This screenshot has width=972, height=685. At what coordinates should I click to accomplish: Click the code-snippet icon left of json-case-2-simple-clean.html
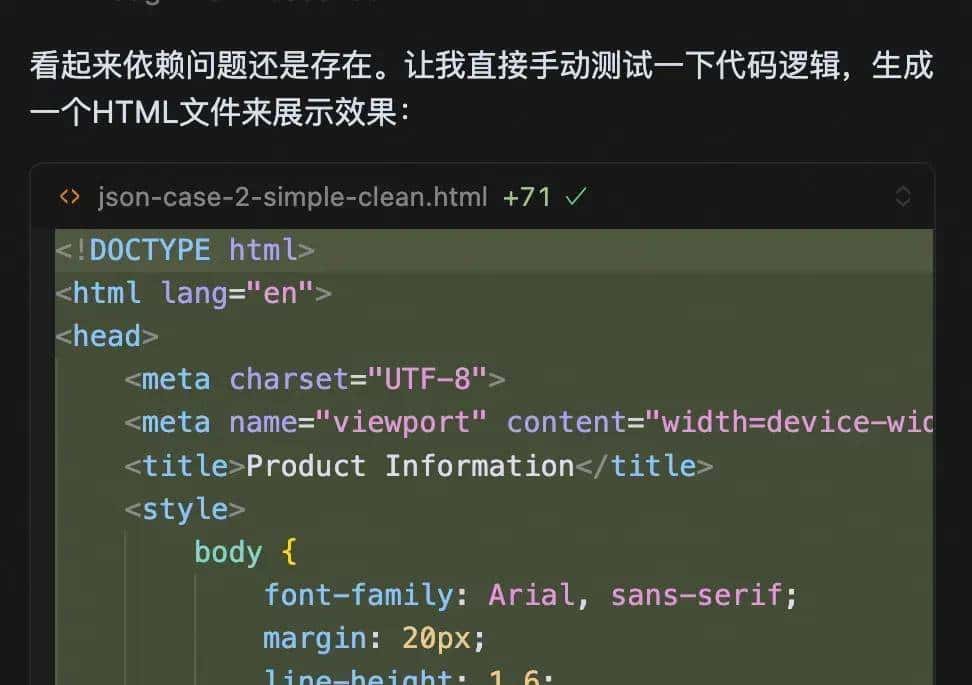click(x=68, y=197)
